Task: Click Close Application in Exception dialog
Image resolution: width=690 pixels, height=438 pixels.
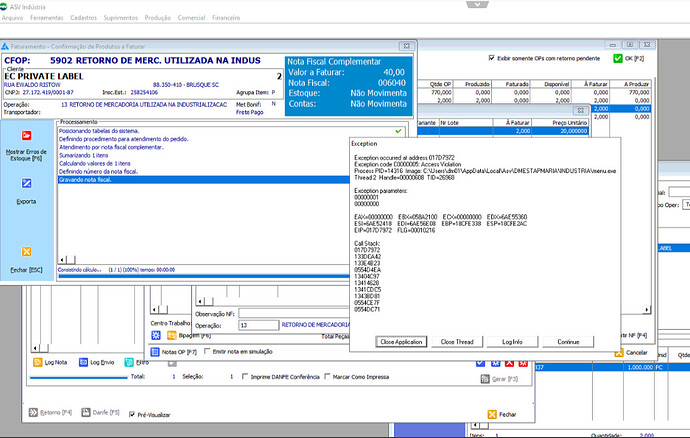Action: click(x=402, y=342)
